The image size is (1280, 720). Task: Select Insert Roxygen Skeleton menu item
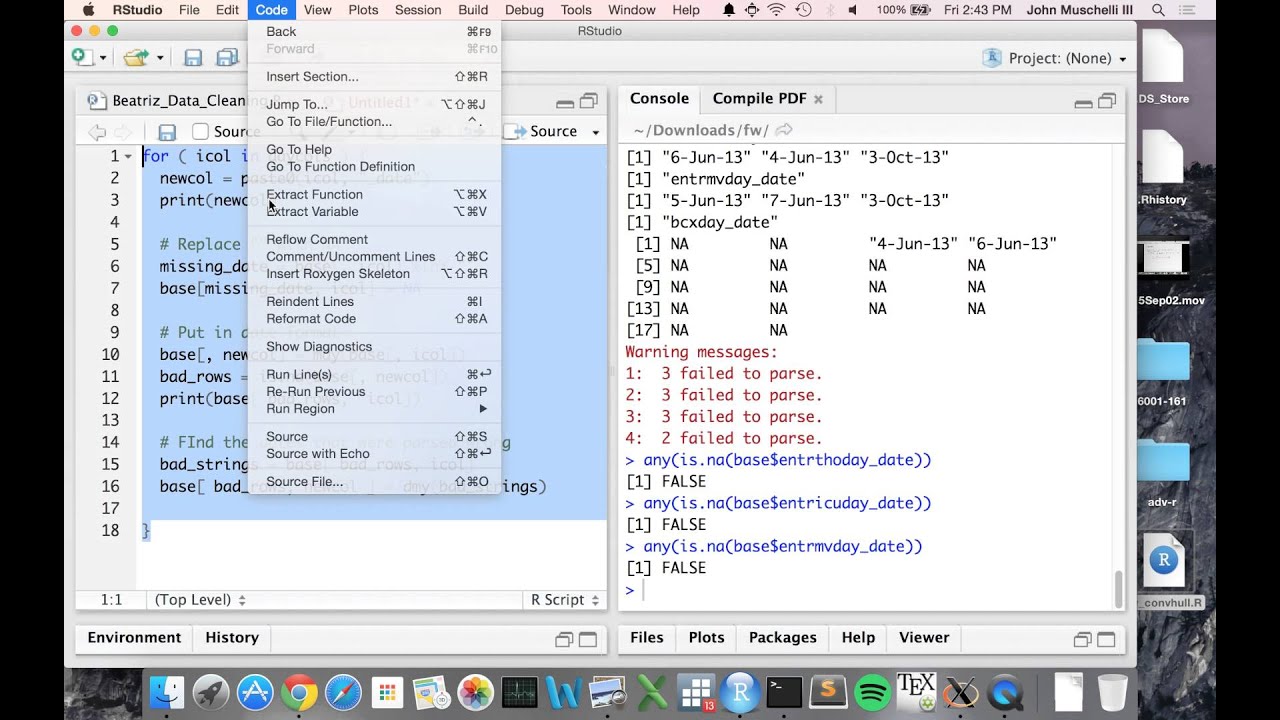[374, 273]
